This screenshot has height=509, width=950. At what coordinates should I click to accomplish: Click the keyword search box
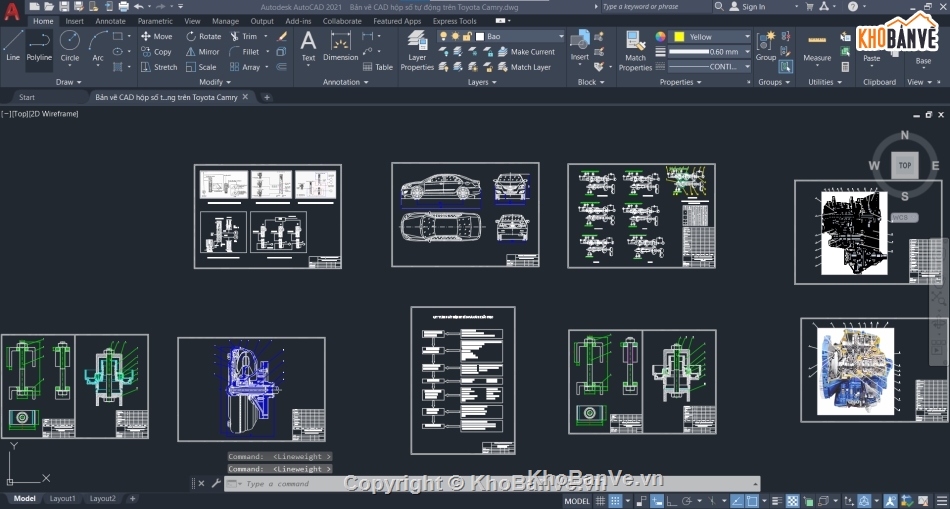click(656, 7)
